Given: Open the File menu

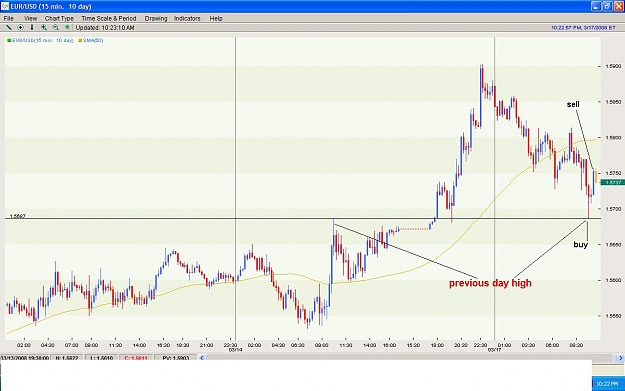Looking at the screenshot, I should tap(8, 18).
